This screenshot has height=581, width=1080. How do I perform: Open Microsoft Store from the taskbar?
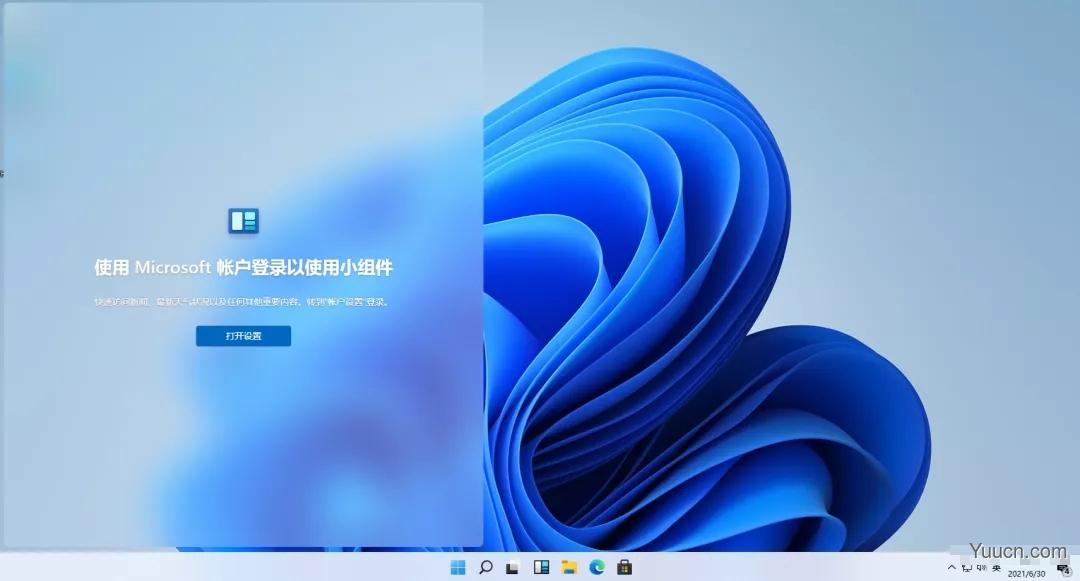(624, 567)
